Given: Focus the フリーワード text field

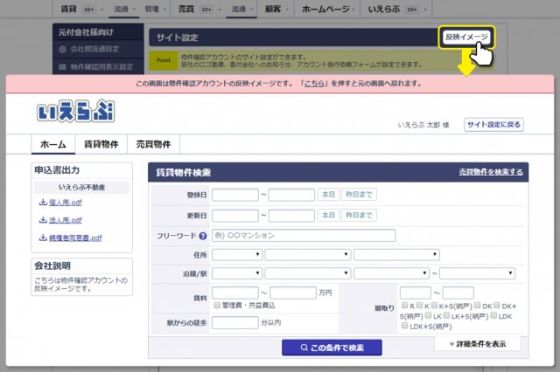Looking at the screenshot, I should point(304,236).
